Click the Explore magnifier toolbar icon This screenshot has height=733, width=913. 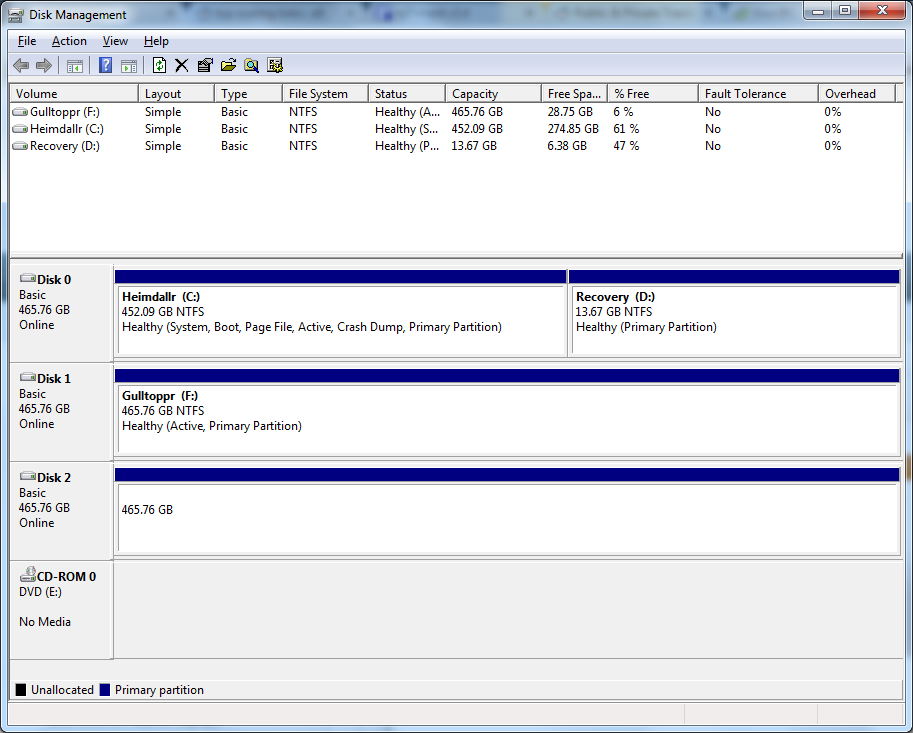click(x=252, y=65)
